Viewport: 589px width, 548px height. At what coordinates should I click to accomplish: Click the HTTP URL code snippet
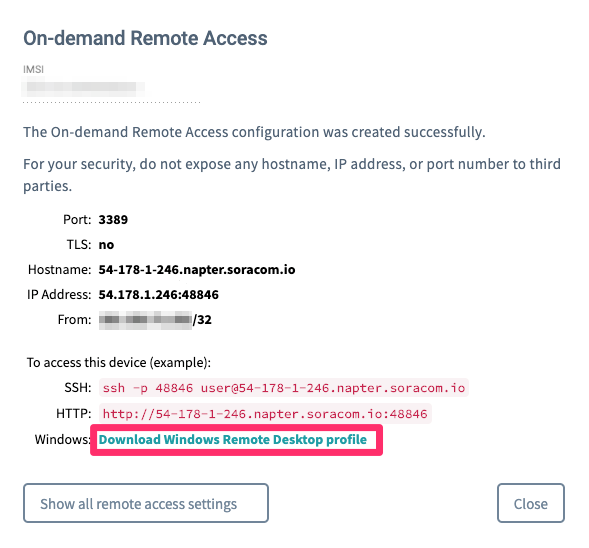(x=265, y=414)
